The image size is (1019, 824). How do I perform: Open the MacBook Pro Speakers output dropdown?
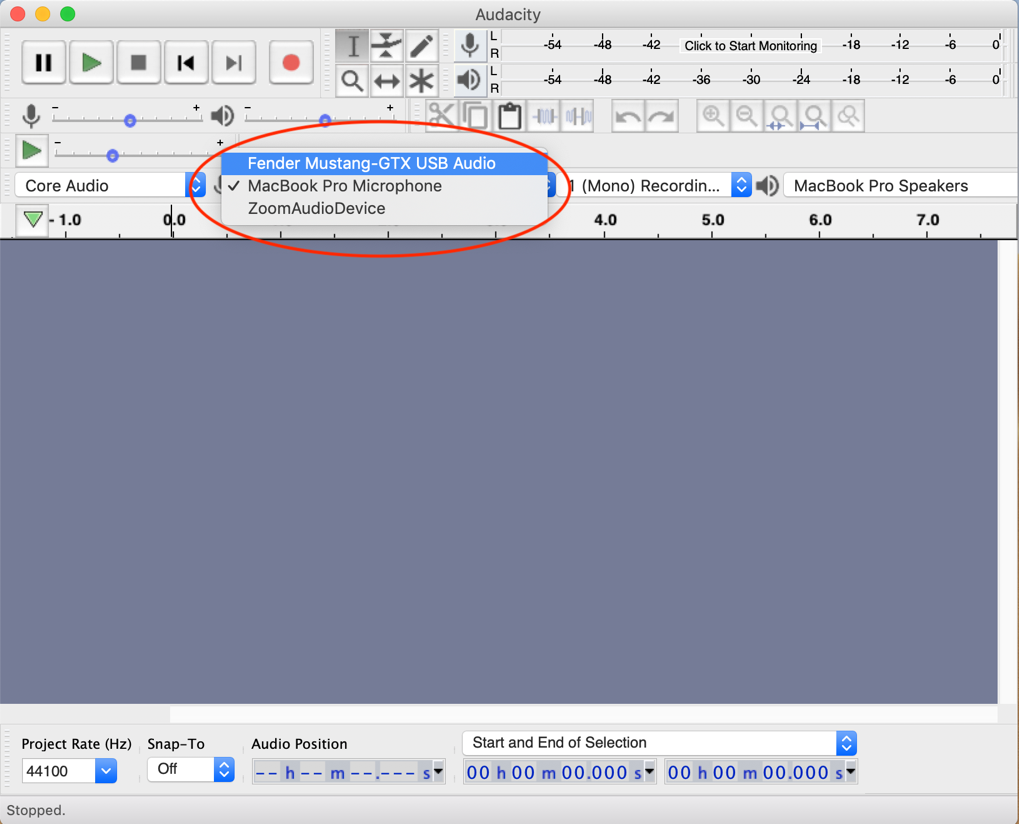[901, 186]
